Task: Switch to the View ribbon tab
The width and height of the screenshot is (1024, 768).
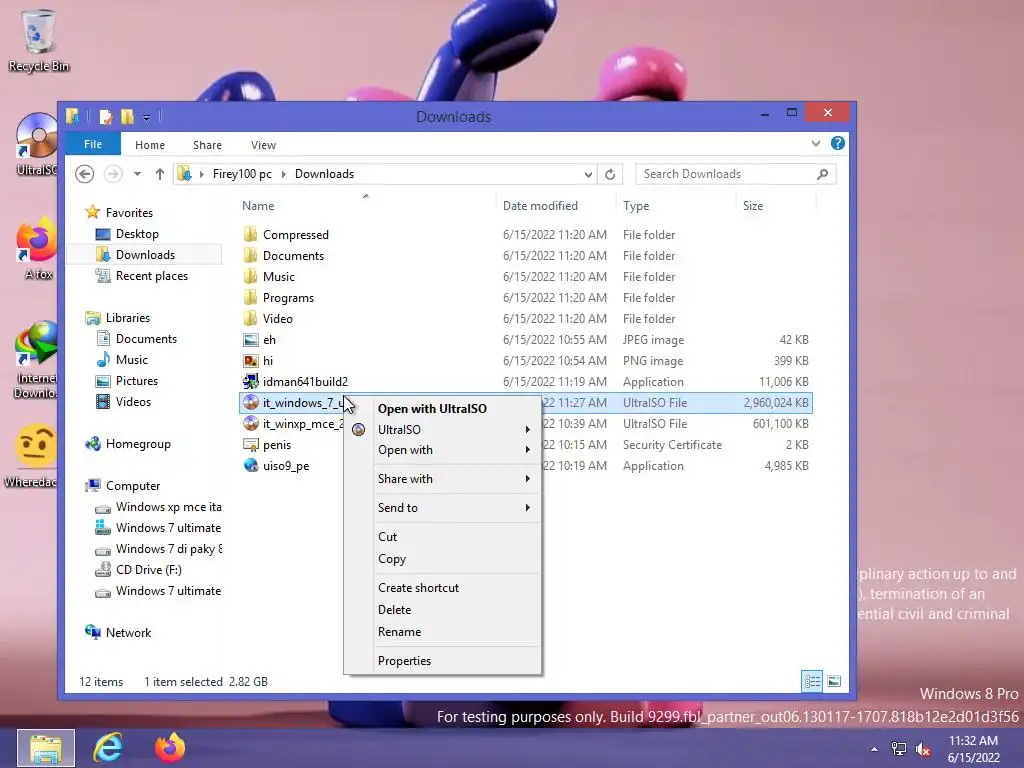Action: [263, 145]
